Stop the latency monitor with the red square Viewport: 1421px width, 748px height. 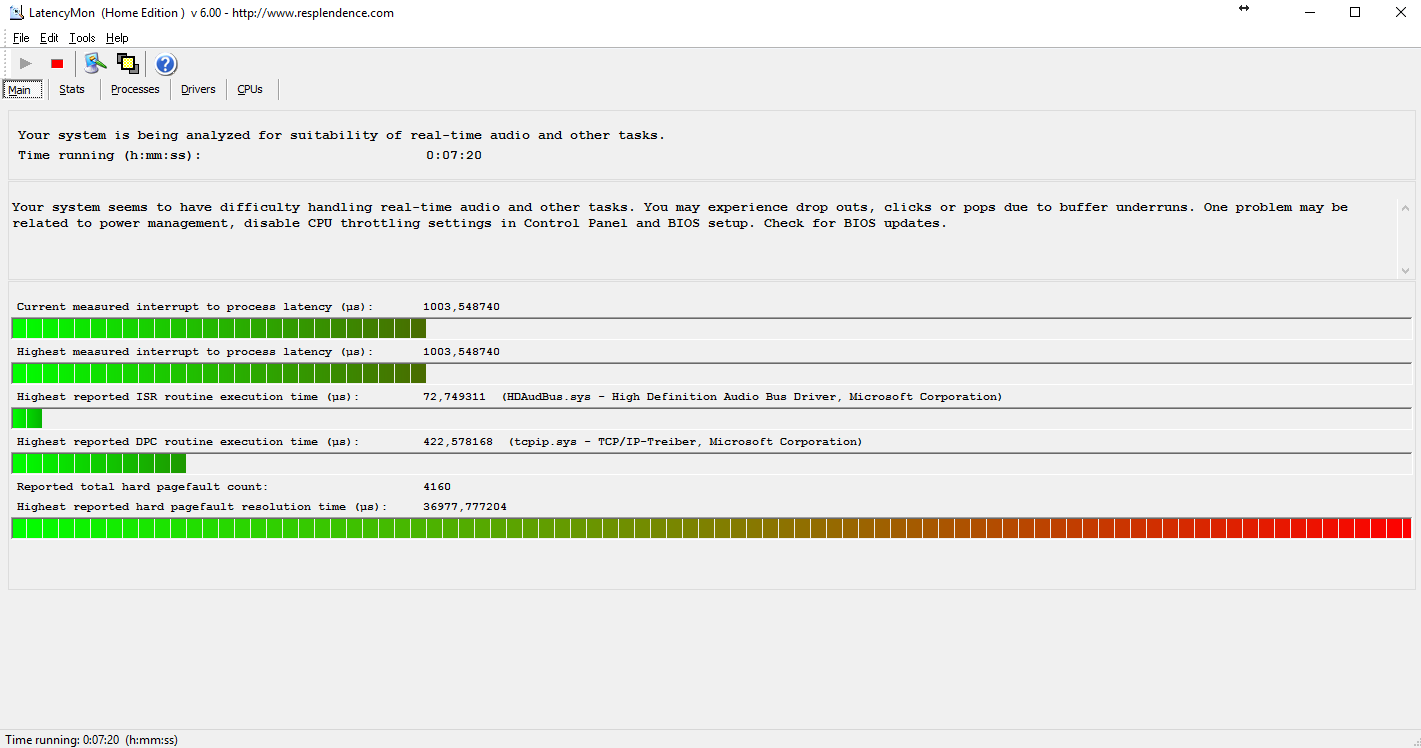tap(57, 64)
